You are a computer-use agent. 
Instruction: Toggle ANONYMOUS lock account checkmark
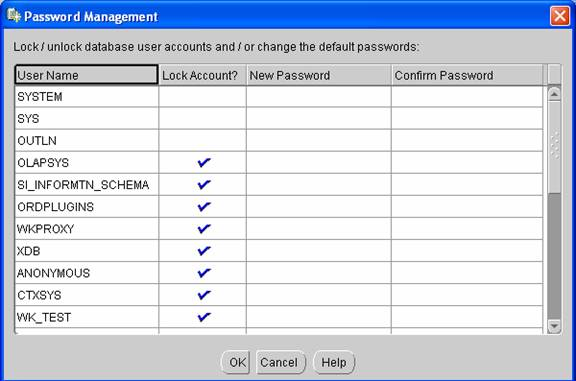coord(204,273)
